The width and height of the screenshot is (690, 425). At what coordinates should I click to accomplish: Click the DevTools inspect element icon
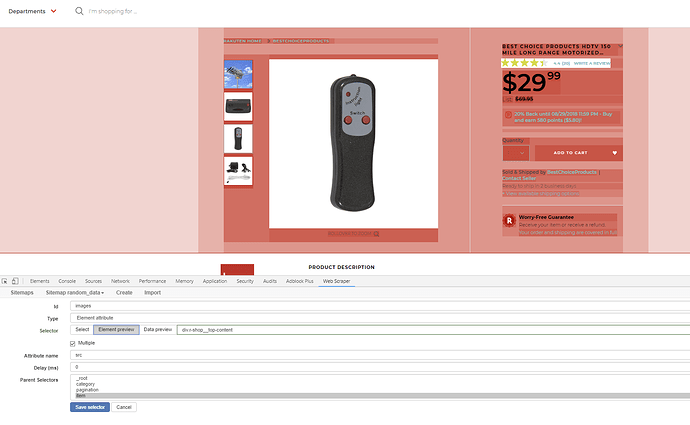click(7, 282)
